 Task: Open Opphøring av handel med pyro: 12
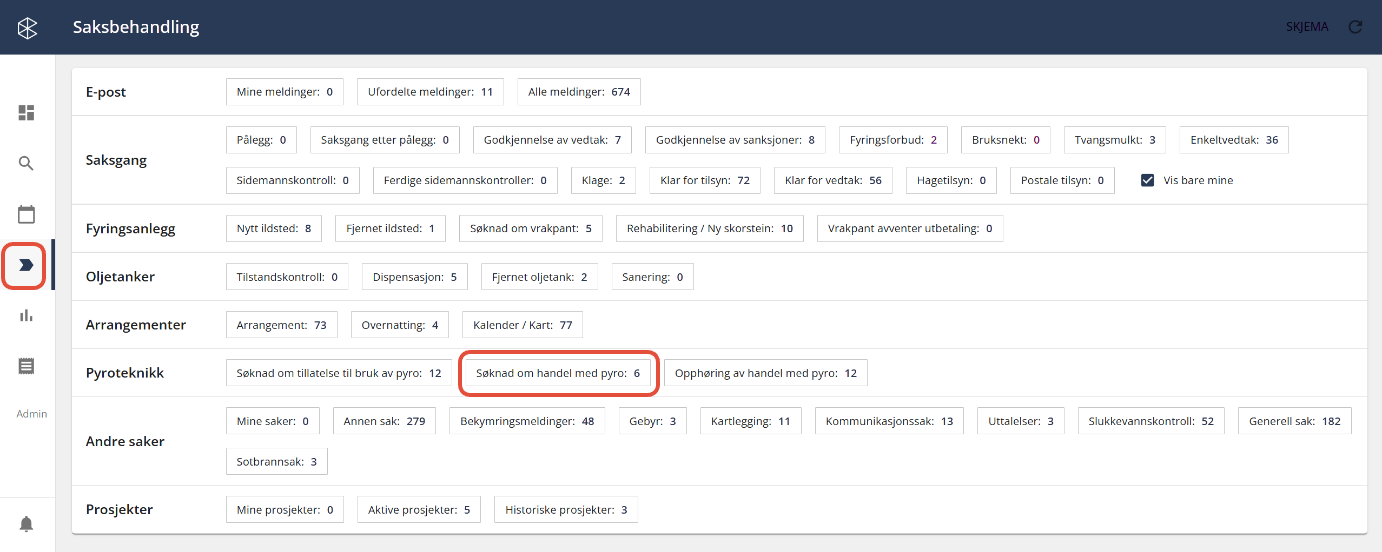click(x=766, y=373)
